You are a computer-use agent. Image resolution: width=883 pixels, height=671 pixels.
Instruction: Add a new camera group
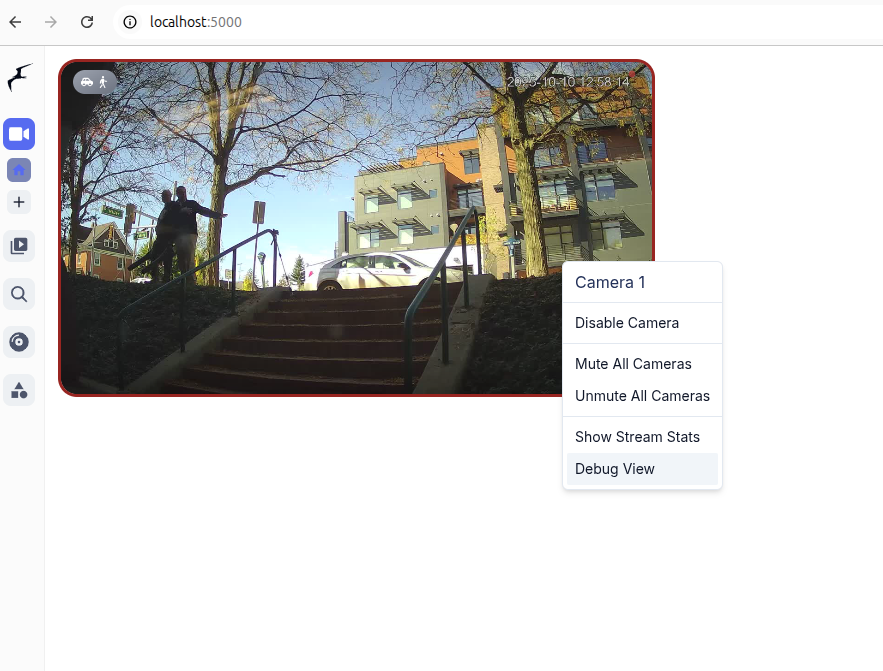tap(19, 202)
